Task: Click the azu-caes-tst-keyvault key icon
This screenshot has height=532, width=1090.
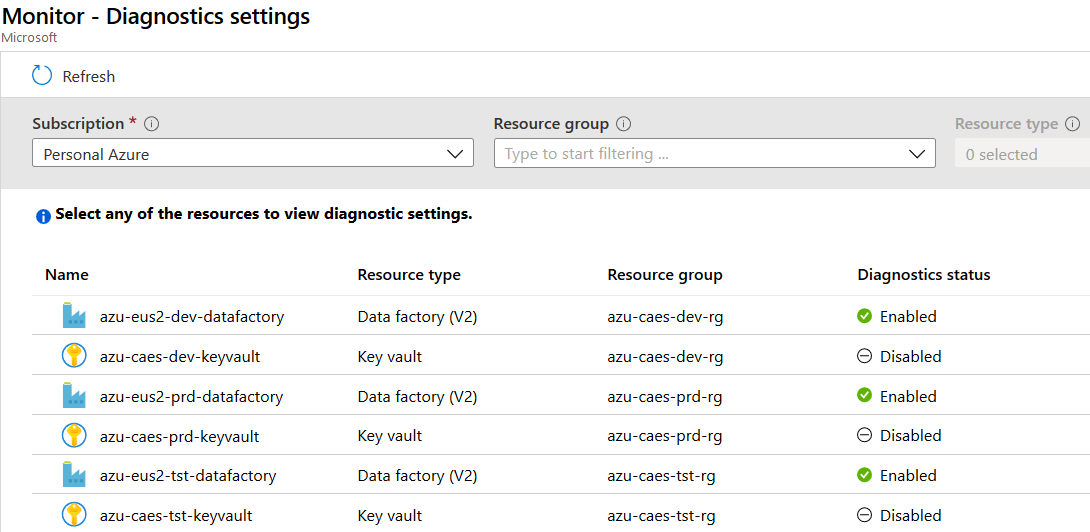Action: pyautogui.click(x=74, y=516)
